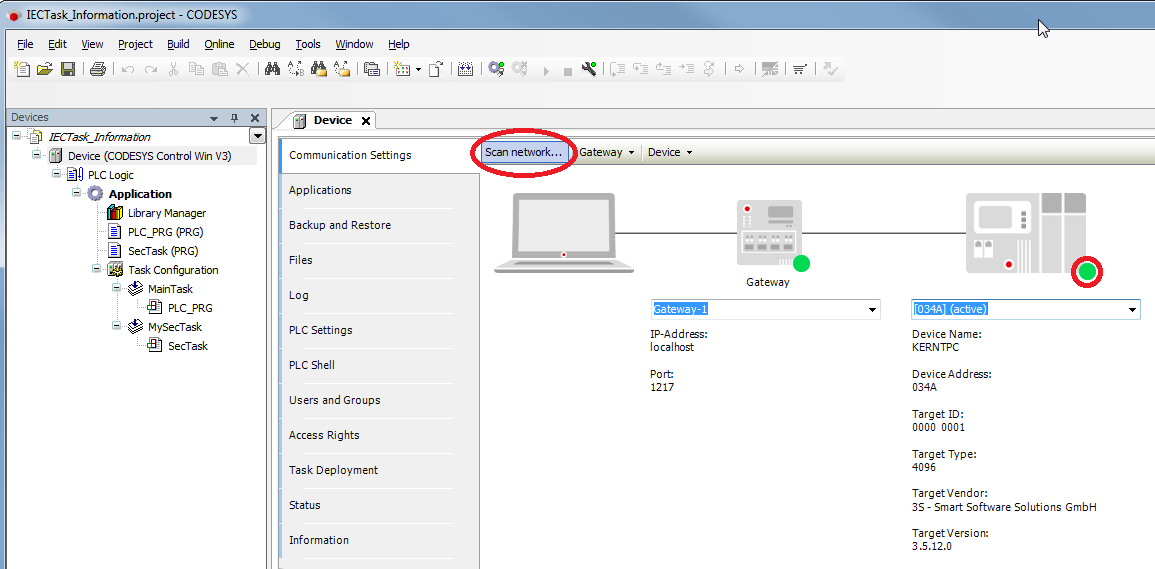Click the Task Configuration icon in tree
1155x569 pixels.
[x=115, y=270]
